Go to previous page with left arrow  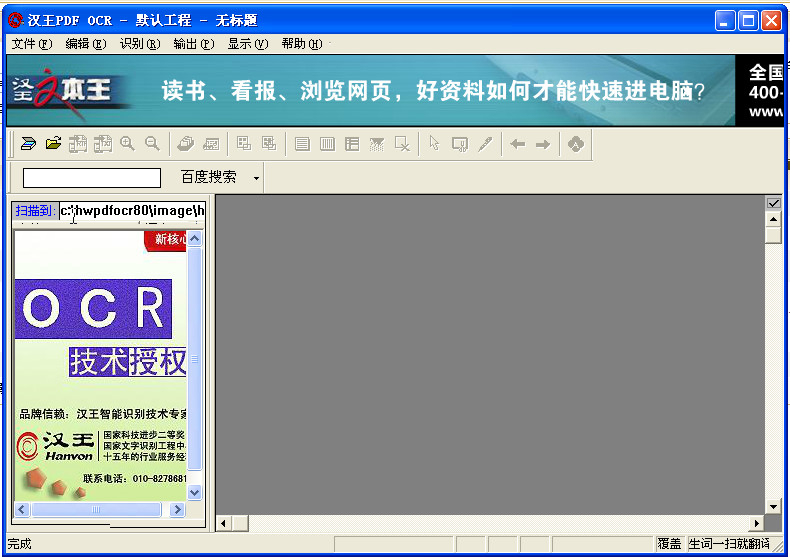(517, 145)
